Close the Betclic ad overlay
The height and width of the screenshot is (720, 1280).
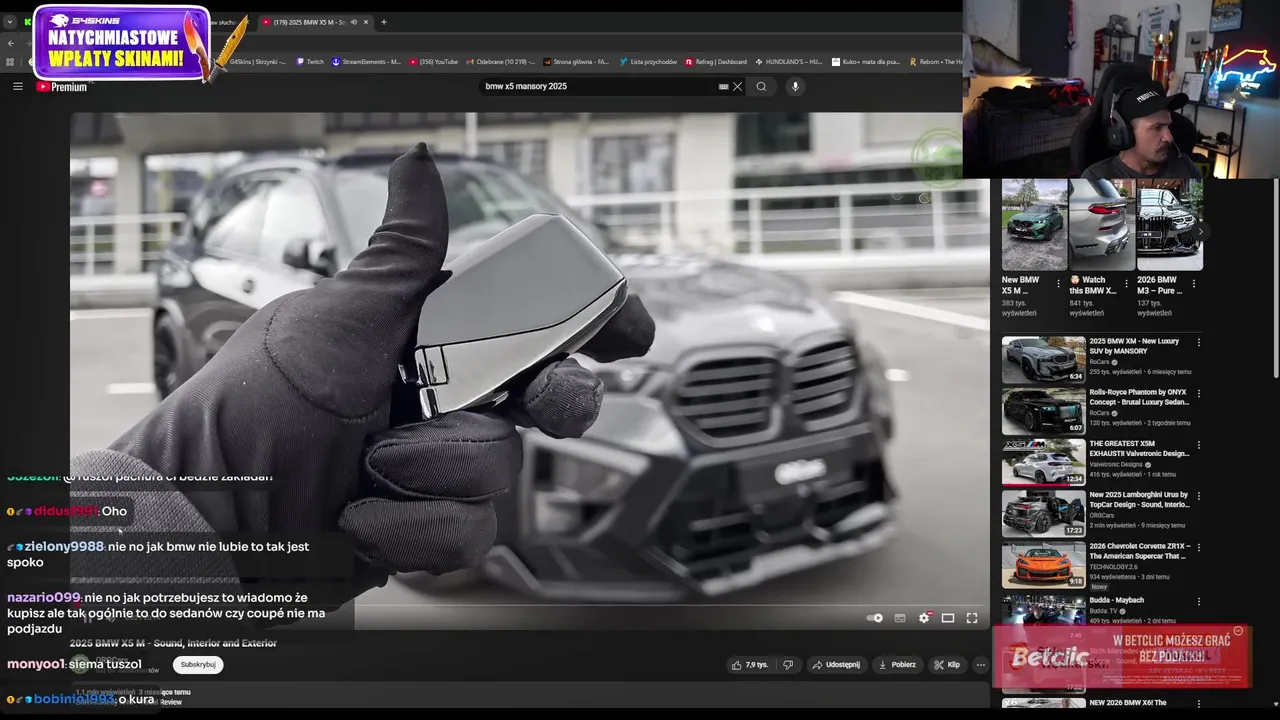[x=1238, y=631]
